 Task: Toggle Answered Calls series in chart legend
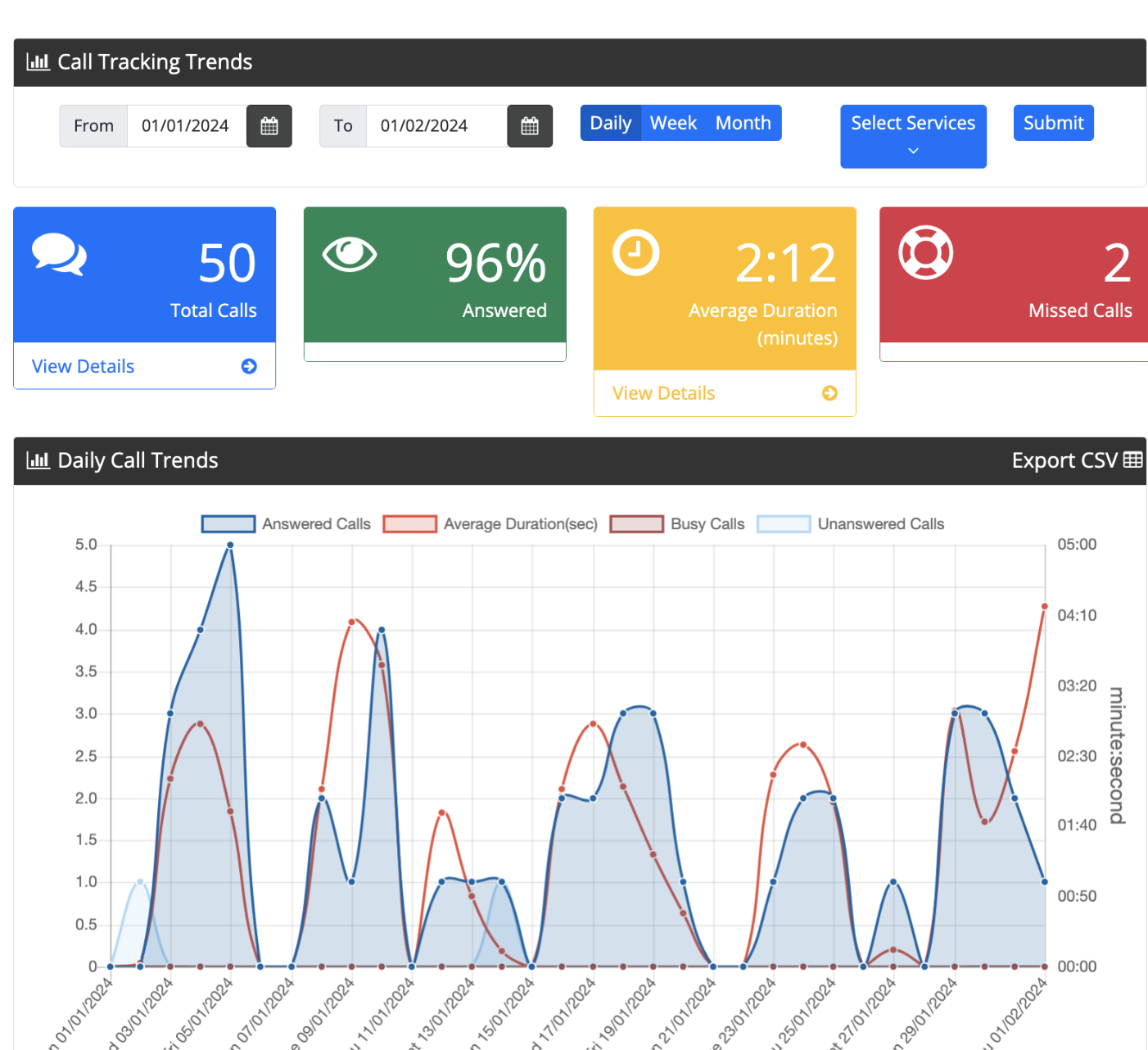[x=228, y=524]
